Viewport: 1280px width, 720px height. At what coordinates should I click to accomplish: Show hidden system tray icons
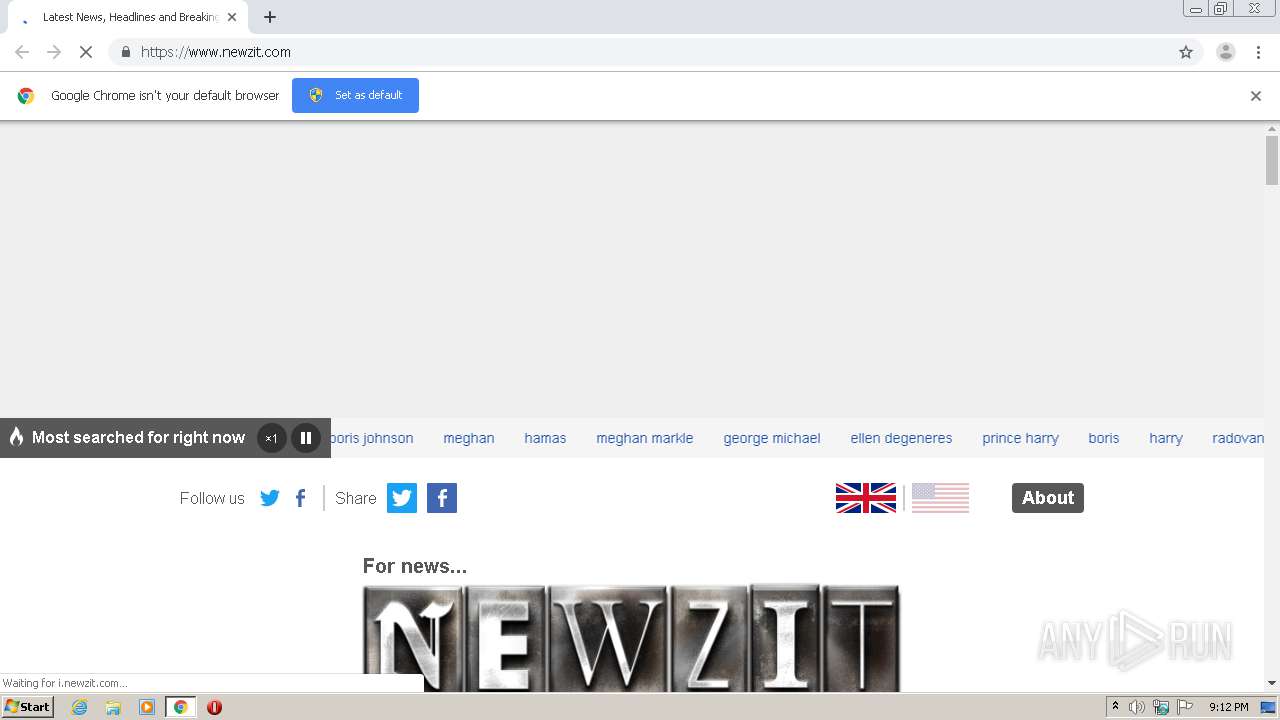point(1115,707)
